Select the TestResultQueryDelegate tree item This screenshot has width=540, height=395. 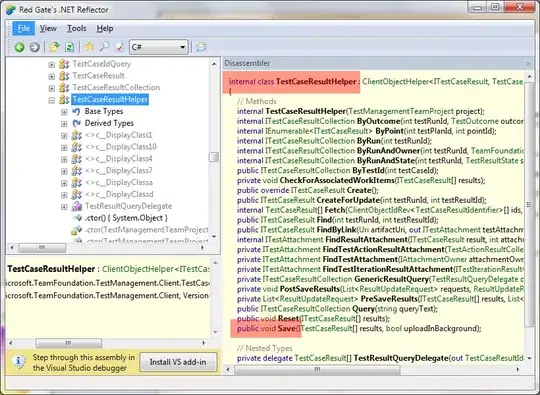coord(128,206)
